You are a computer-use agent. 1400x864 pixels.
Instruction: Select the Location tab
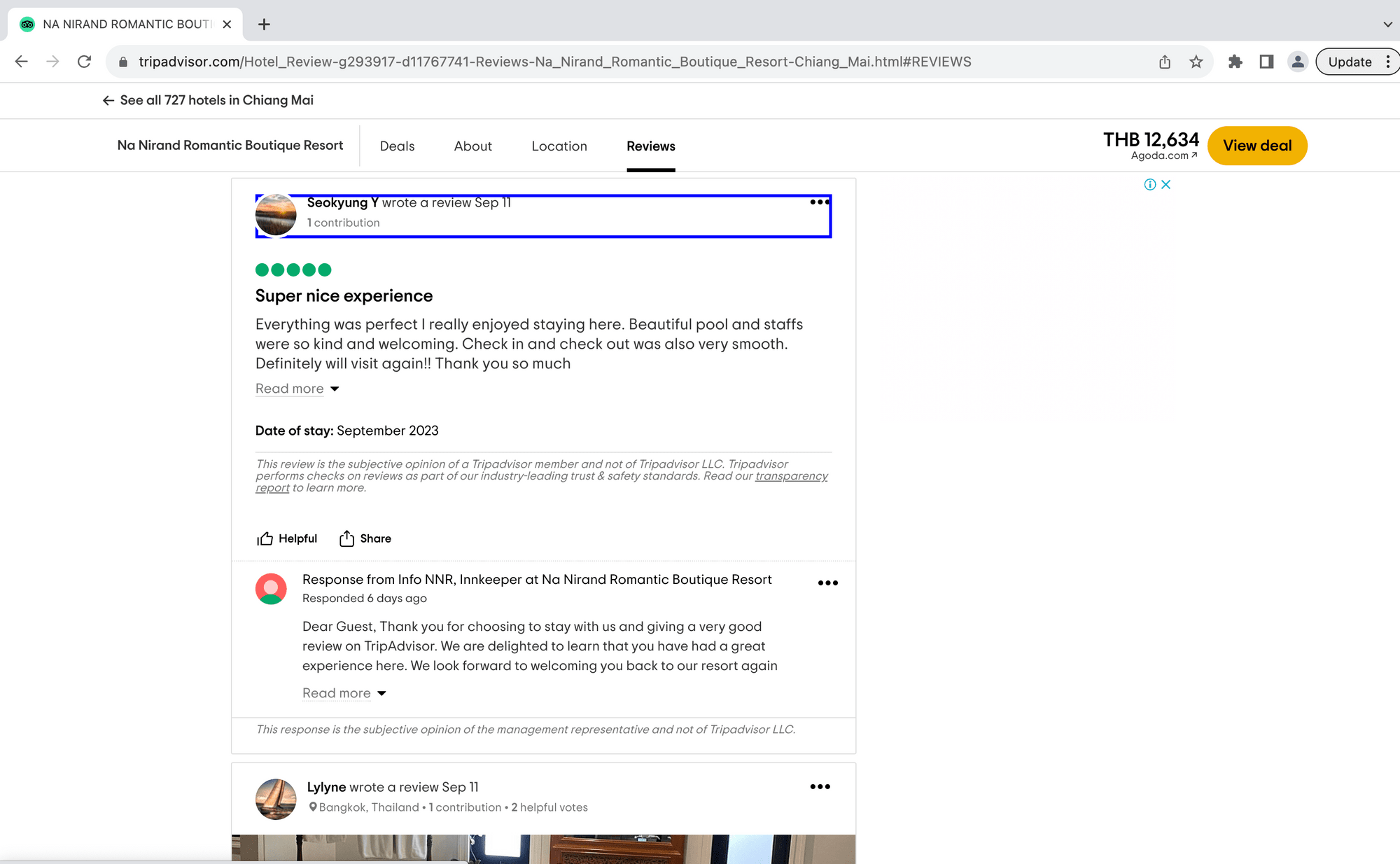tap(559, 145)
